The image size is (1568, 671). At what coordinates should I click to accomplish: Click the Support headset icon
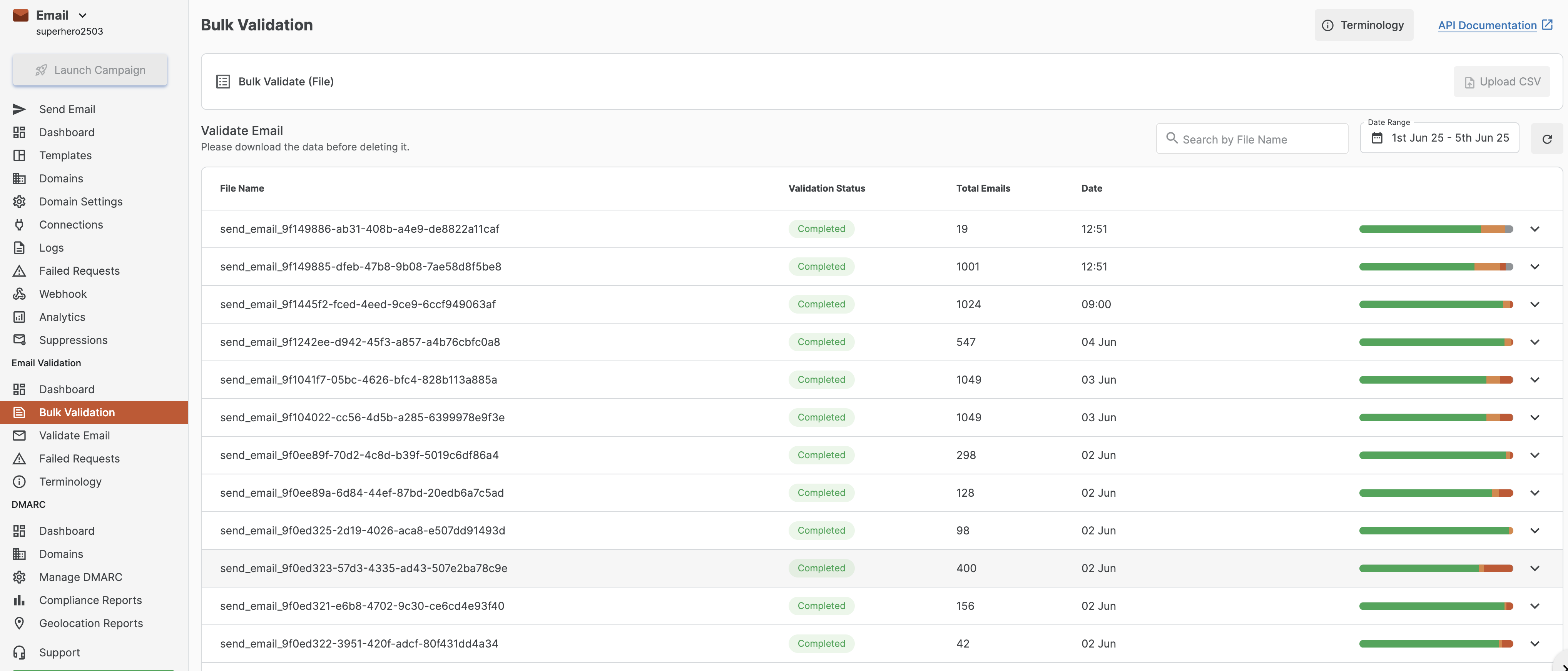20,653
